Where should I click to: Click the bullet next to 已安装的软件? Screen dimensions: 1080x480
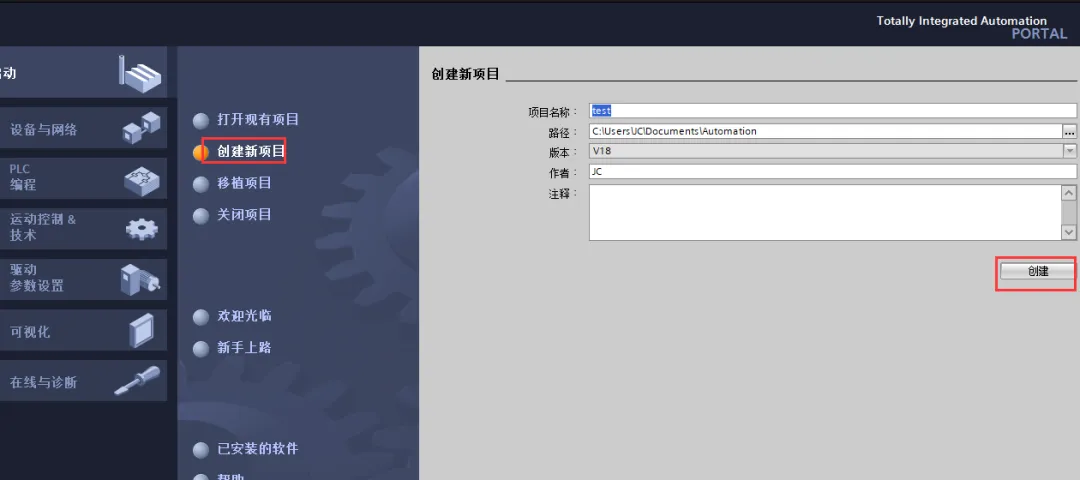coord(200,450)
